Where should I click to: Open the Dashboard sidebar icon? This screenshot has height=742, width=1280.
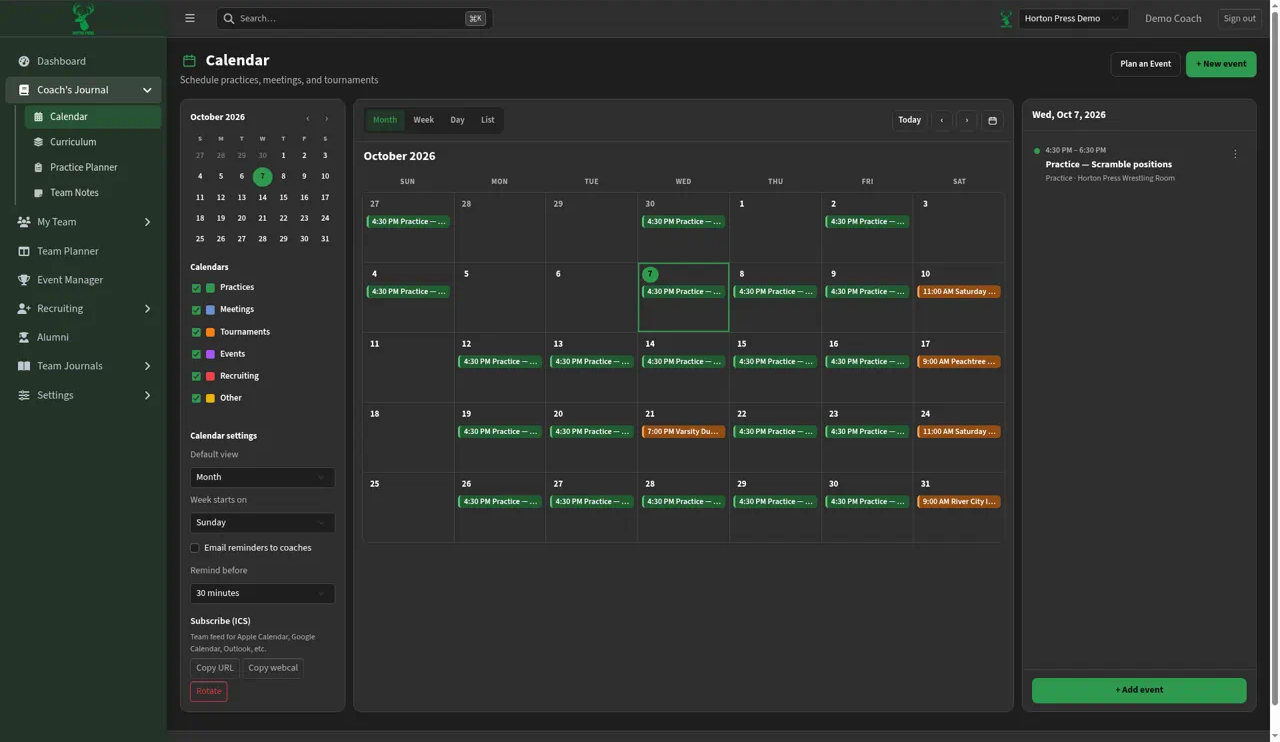(x=24, y=61)
